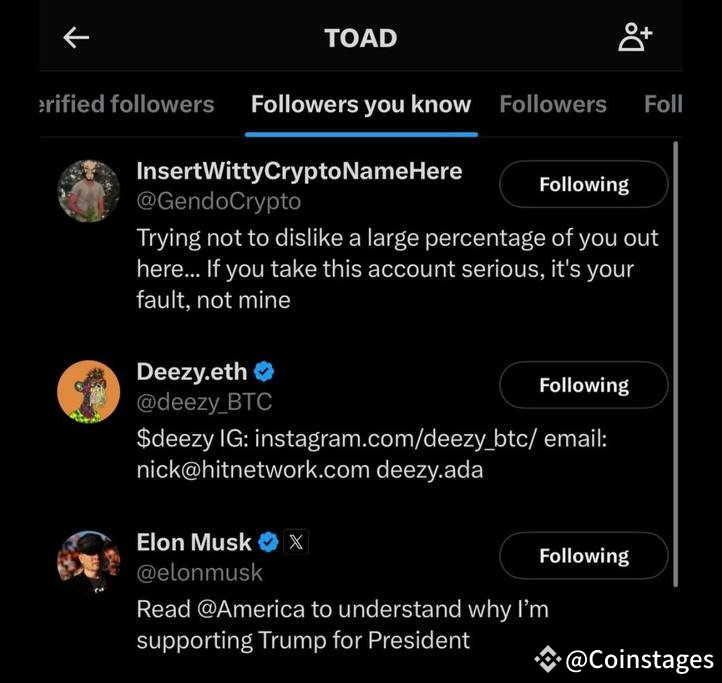Go back using the left arrow
Viewport: 722px width, 683px height.
coord(76,38)
